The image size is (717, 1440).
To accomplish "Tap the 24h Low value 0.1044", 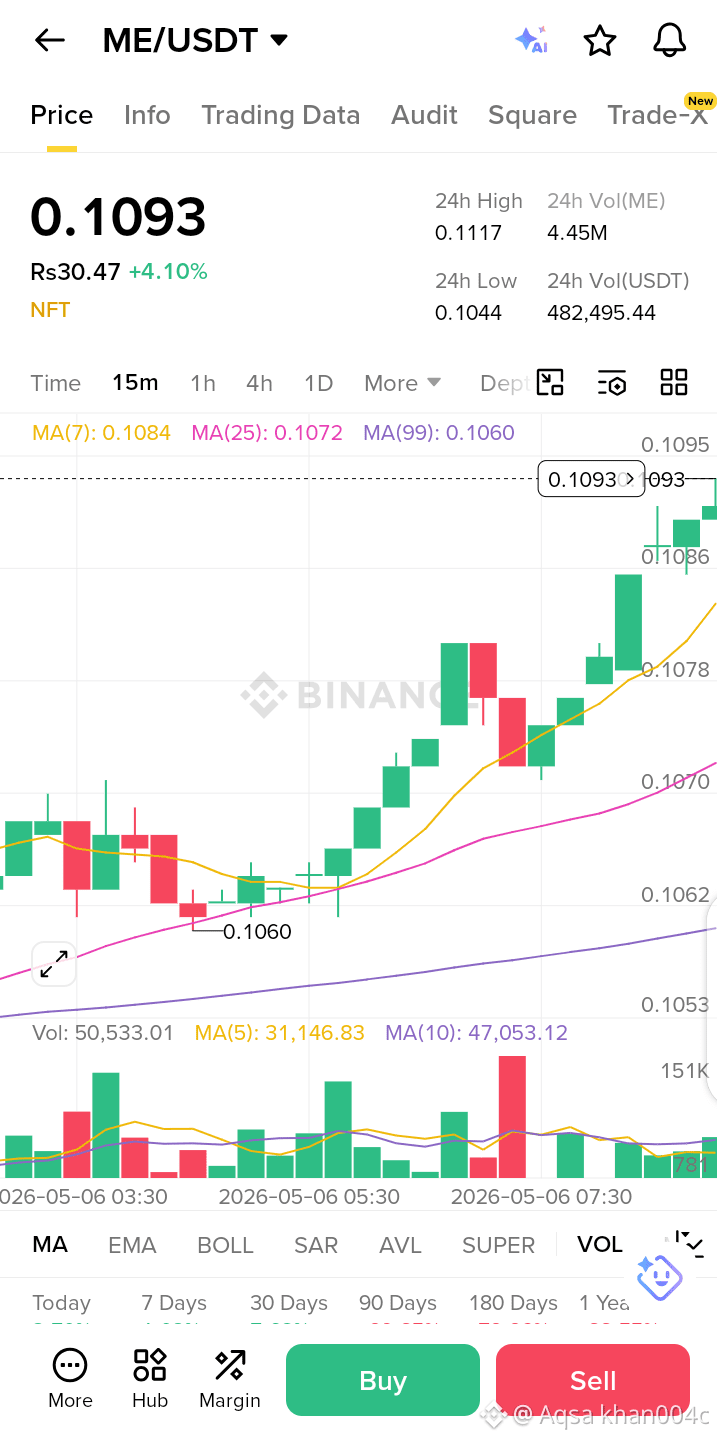I will click(468, 313).
